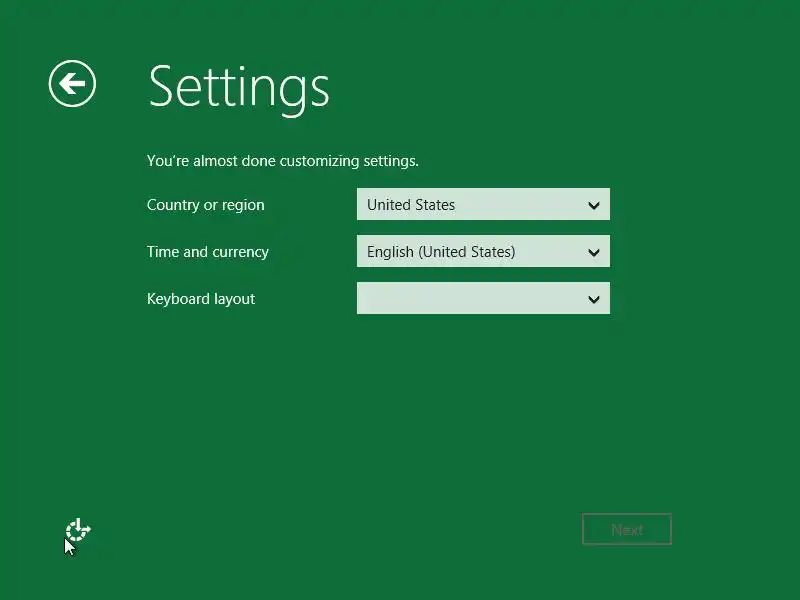Click the greyed-out Next label

click(x=627, y=530)
